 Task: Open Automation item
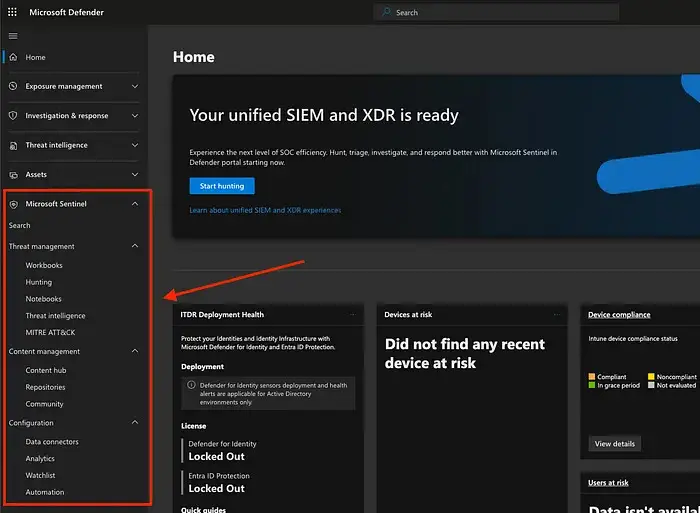(45, 492)
